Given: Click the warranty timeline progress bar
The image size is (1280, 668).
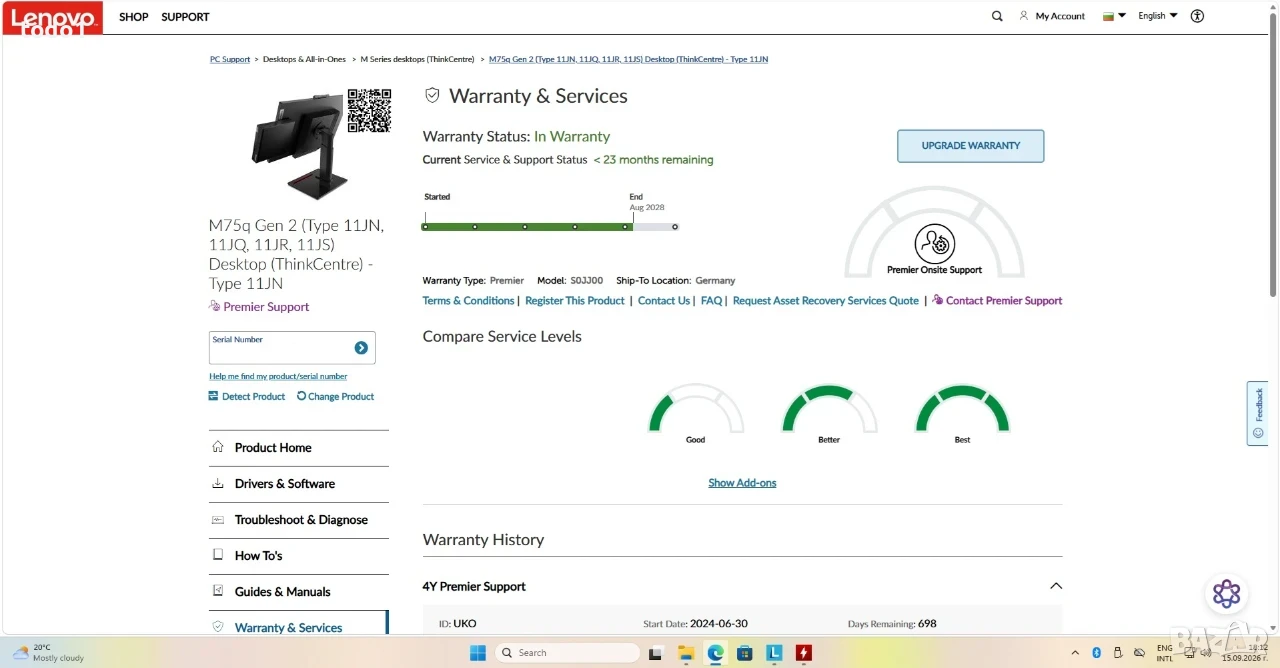Looking at the screenshot, I should point(550,227).
